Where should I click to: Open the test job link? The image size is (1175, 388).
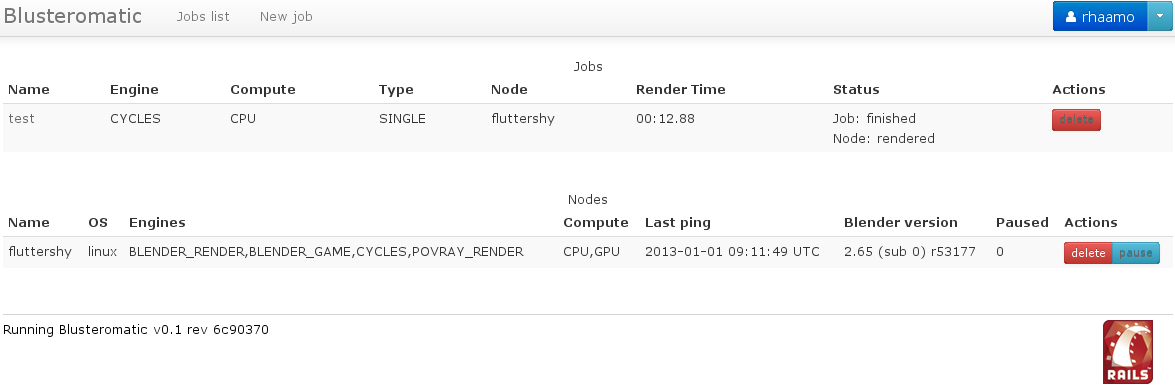coord(21,118)
